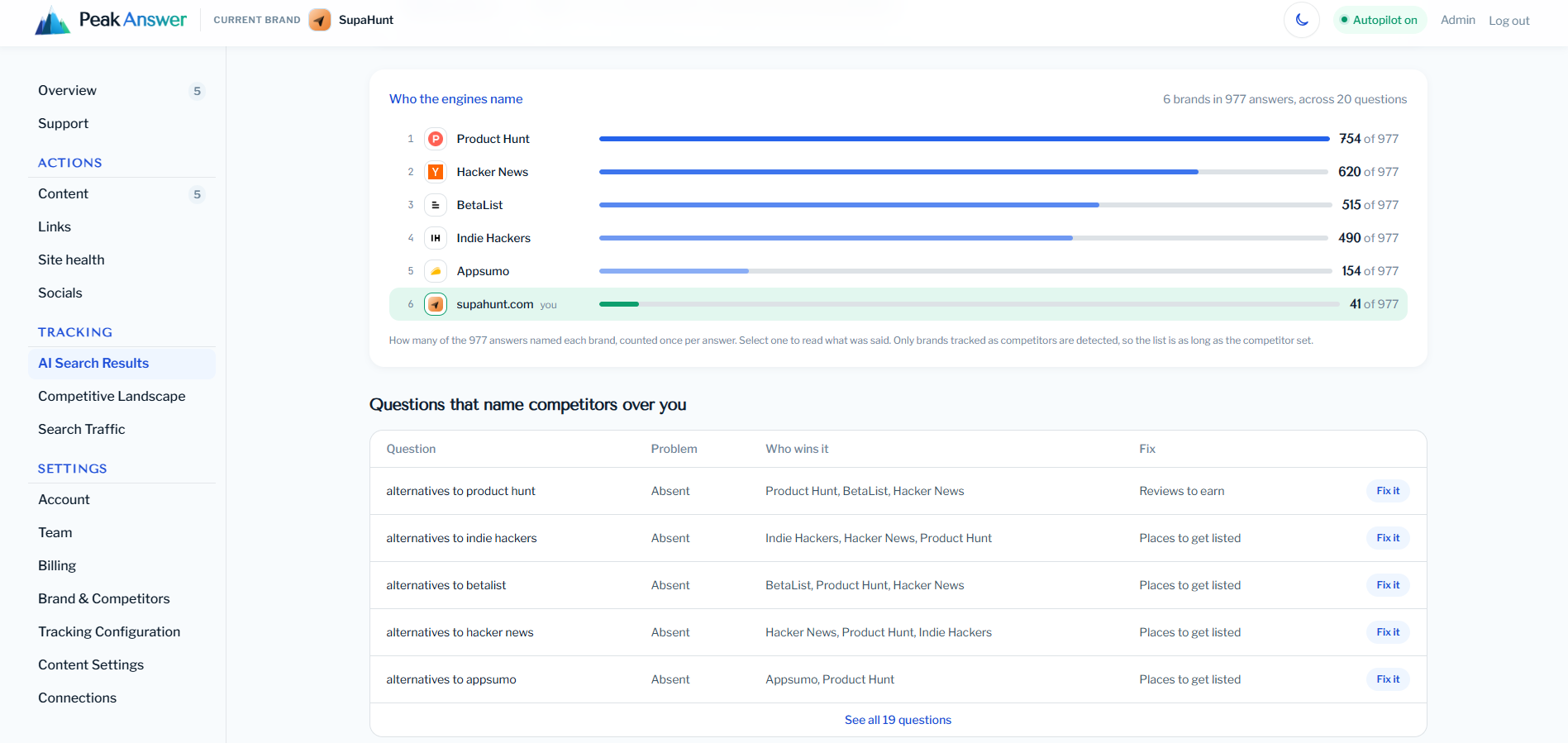
Task: Click the Problem column header
Action: click(x=674, y=449)
